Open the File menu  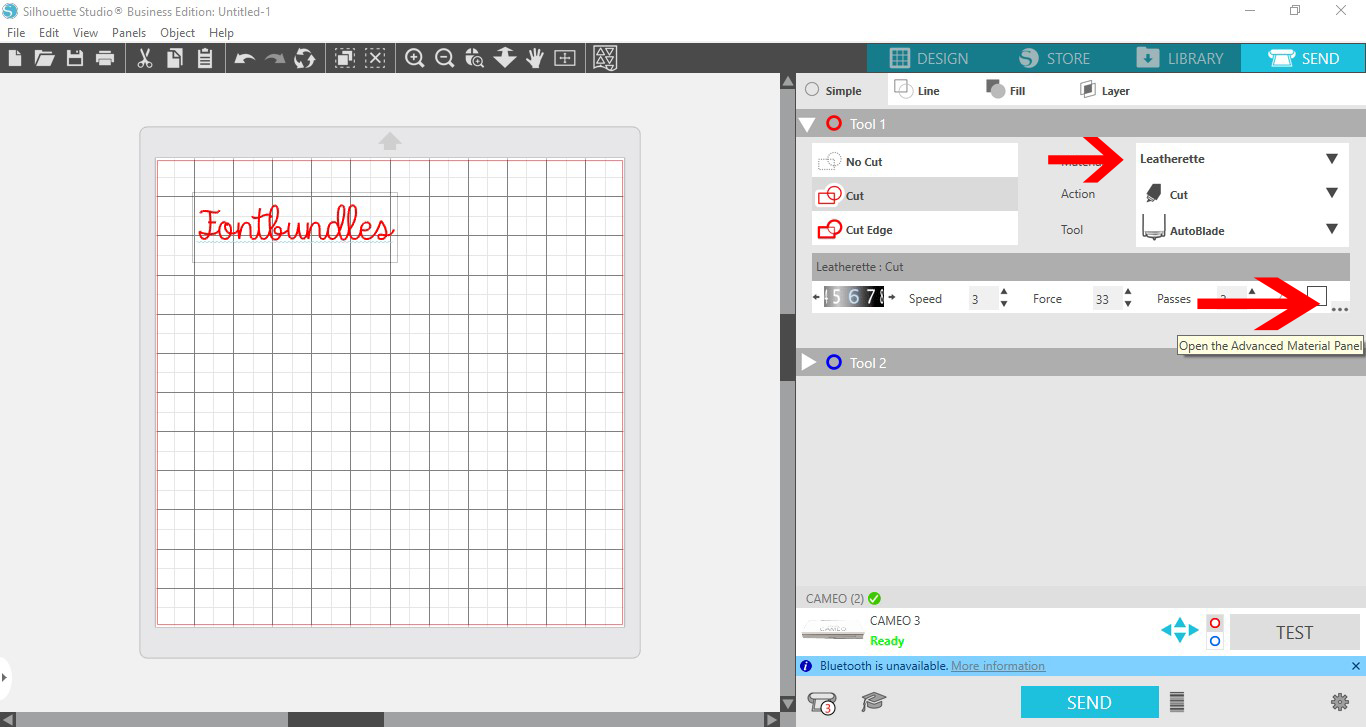tap(16, 32)
